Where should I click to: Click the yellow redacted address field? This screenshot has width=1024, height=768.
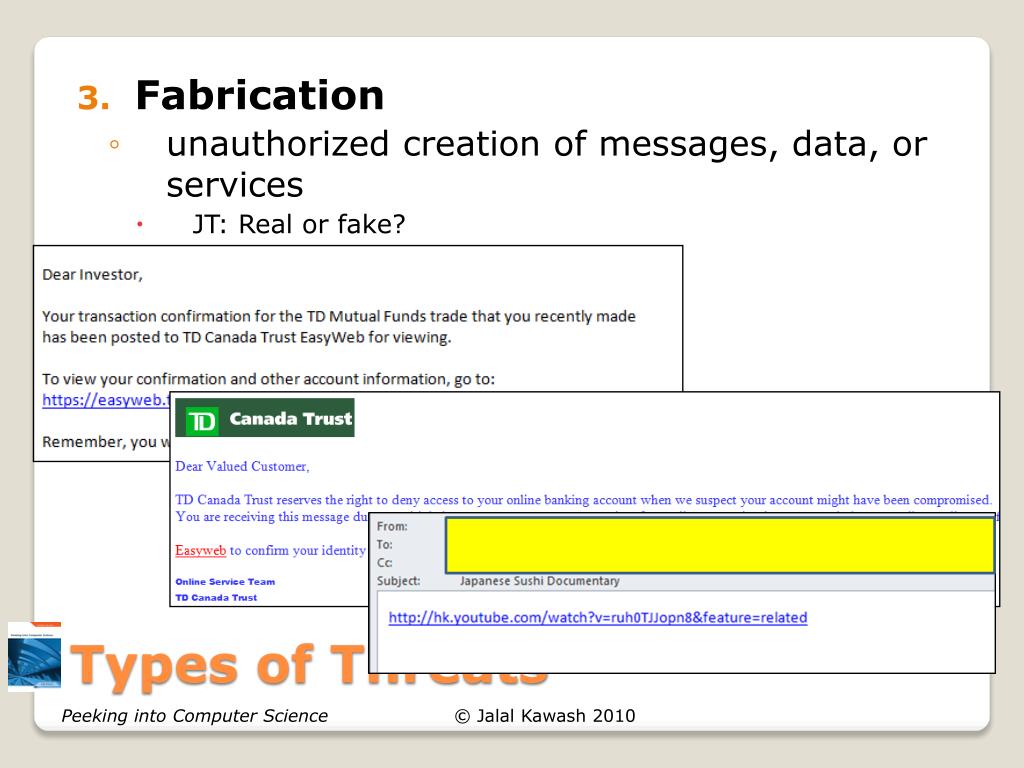[720, 545]
